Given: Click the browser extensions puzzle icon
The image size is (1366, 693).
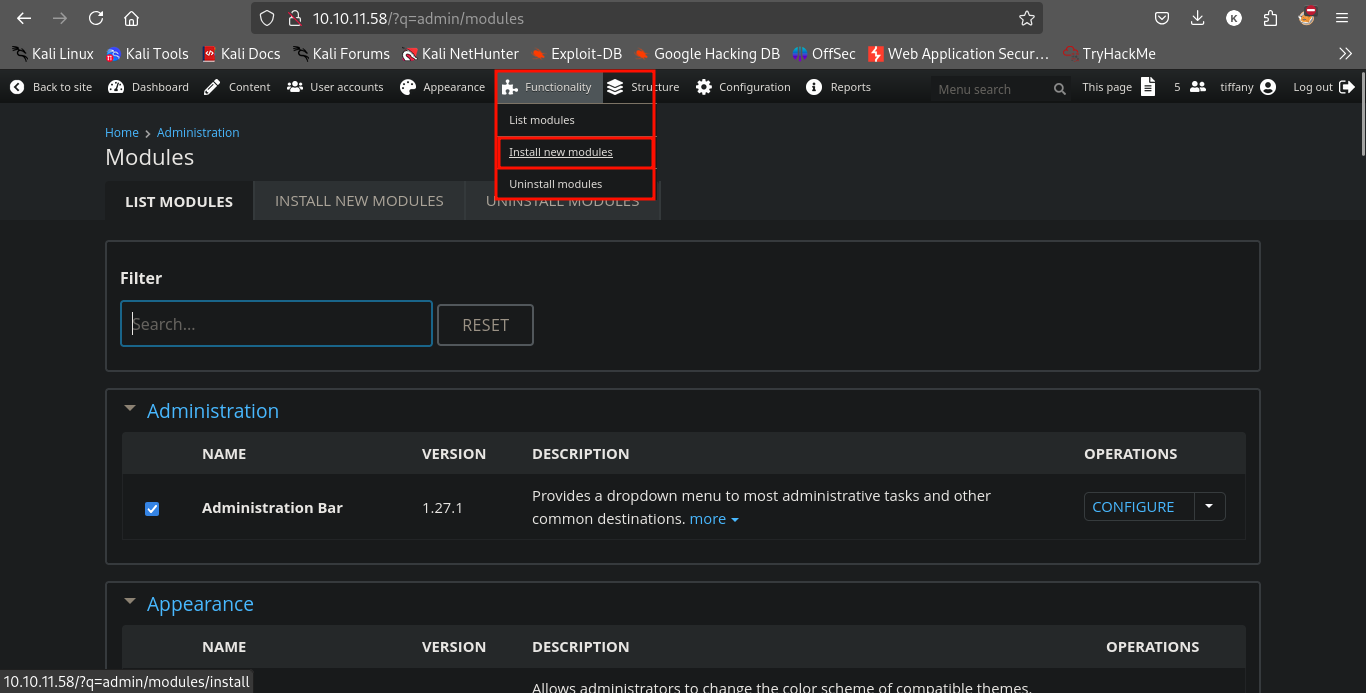Looking at the screenshot, I should 1270,18.
